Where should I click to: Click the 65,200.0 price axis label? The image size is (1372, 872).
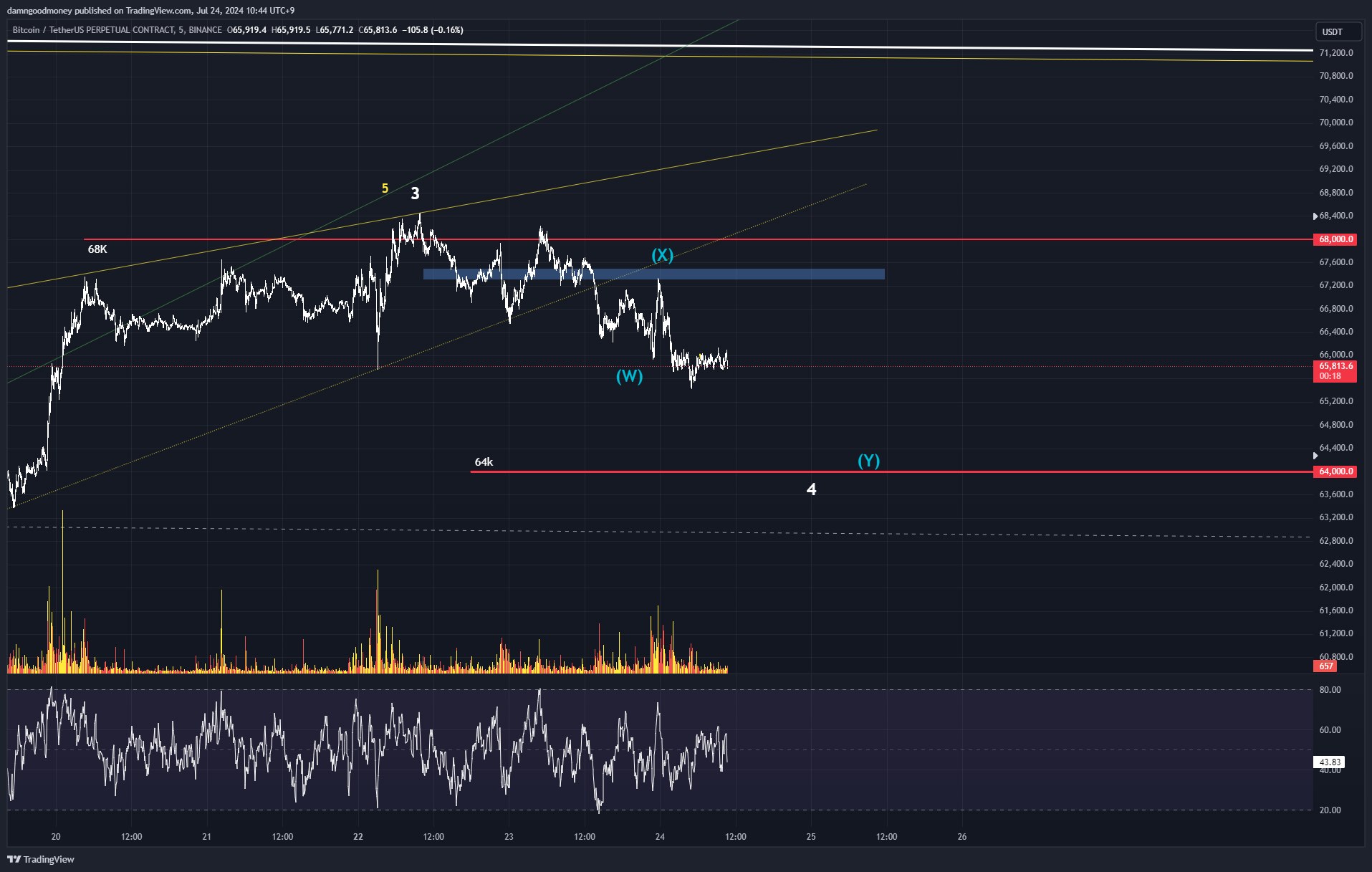1336,401
